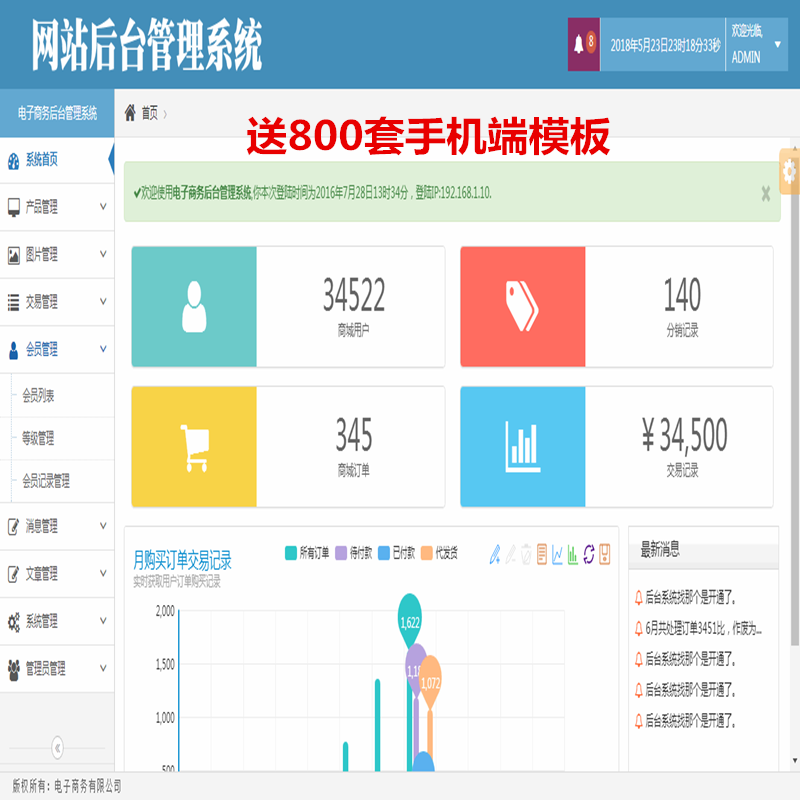The image size is (800, 800).
Task: Toggle the 已付款 legend series
Action: (x=396, y=553)
